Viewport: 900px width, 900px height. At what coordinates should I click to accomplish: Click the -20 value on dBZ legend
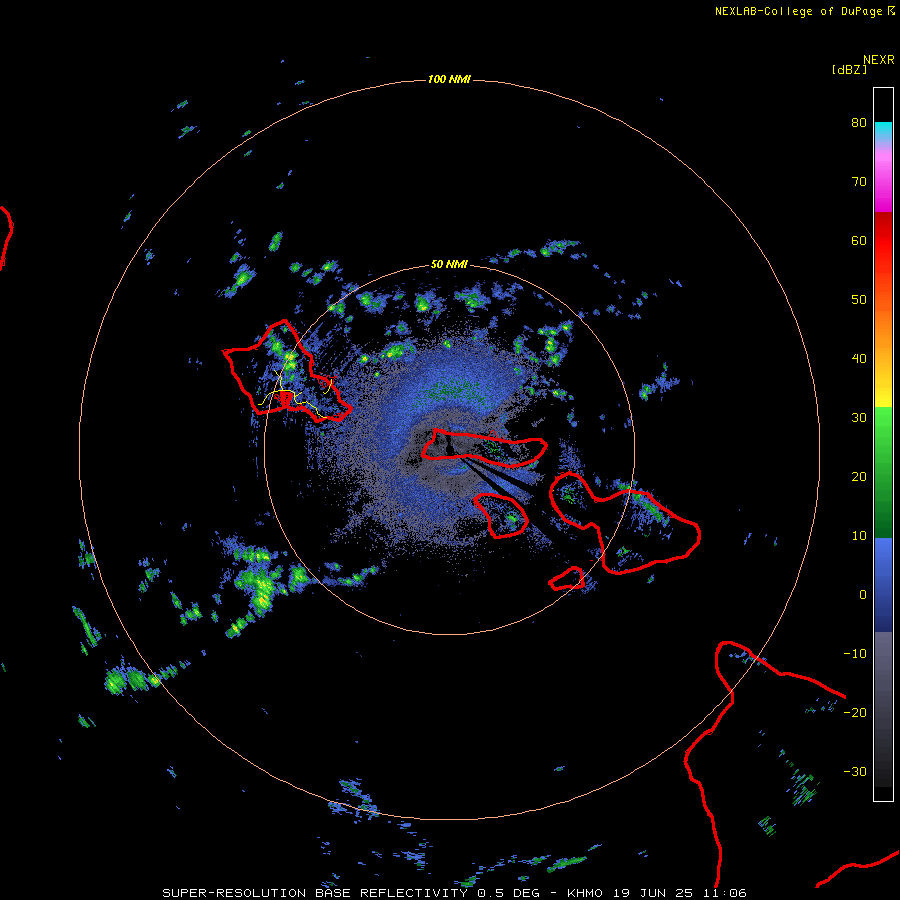855,713
